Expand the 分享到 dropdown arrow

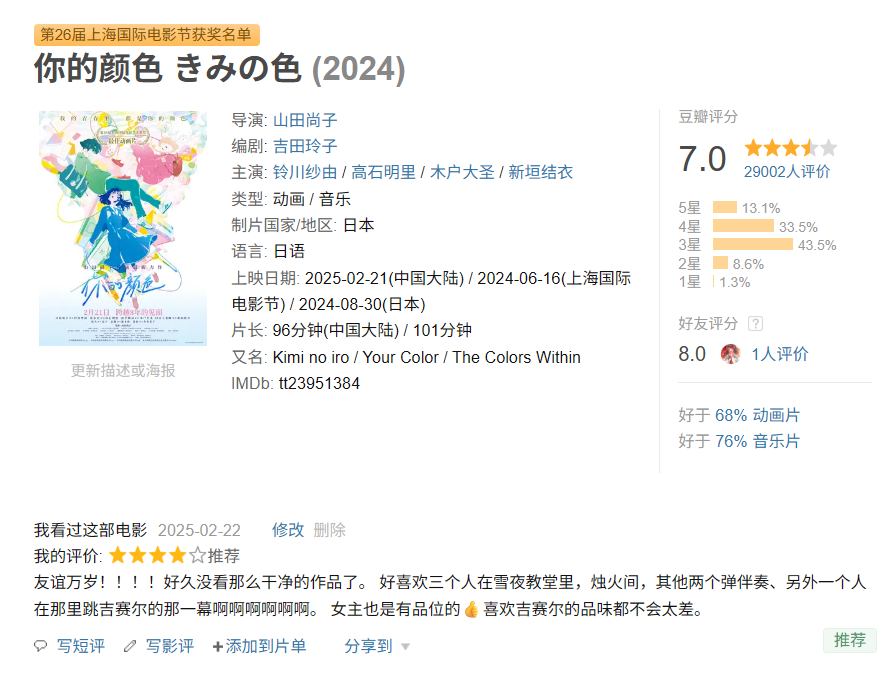coord(405,647)
